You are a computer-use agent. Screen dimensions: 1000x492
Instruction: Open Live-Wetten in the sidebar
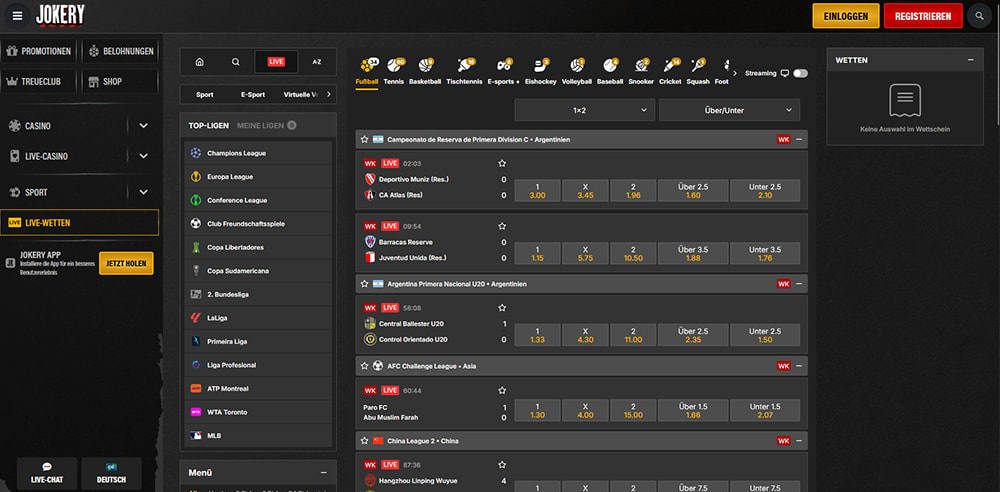[x=80, y=223]
